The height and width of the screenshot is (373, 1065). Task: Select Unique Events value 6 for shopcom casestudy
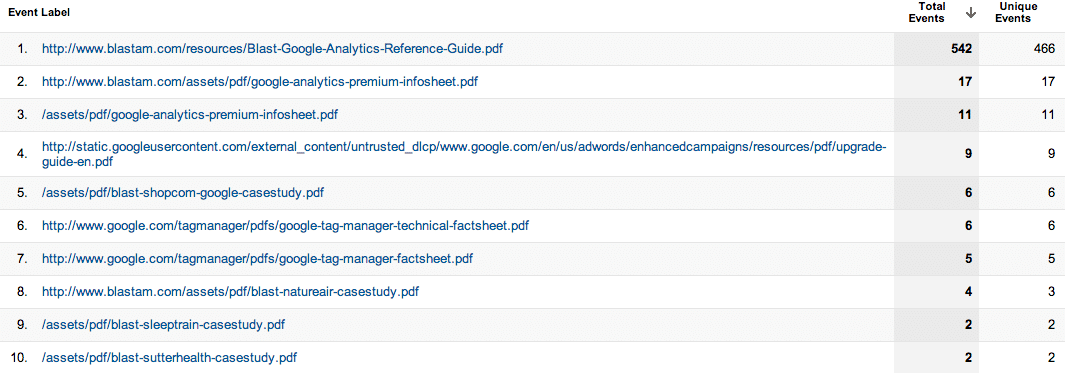[1051, 193]
